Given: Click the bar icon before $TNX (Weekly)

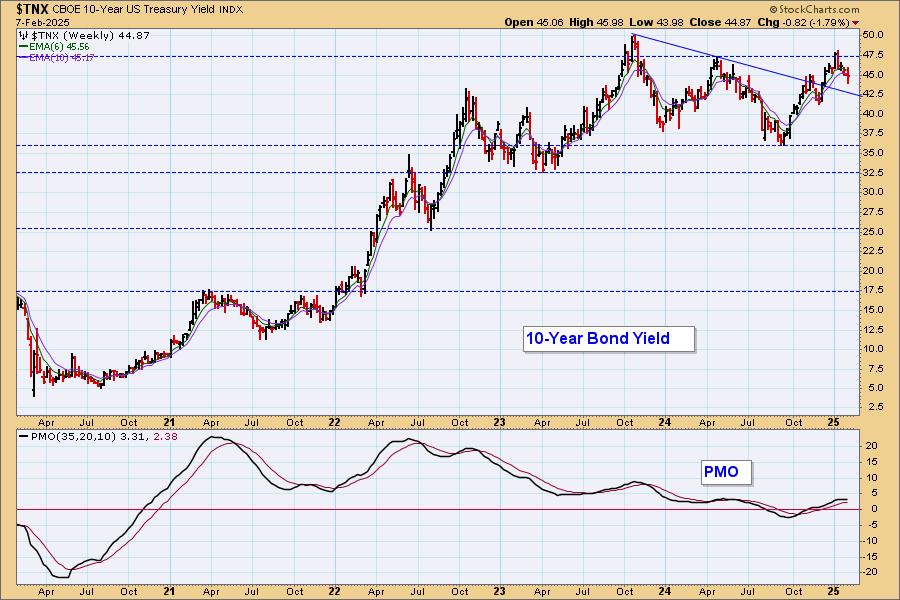Looking at the screenshot, I should point(23,36).
